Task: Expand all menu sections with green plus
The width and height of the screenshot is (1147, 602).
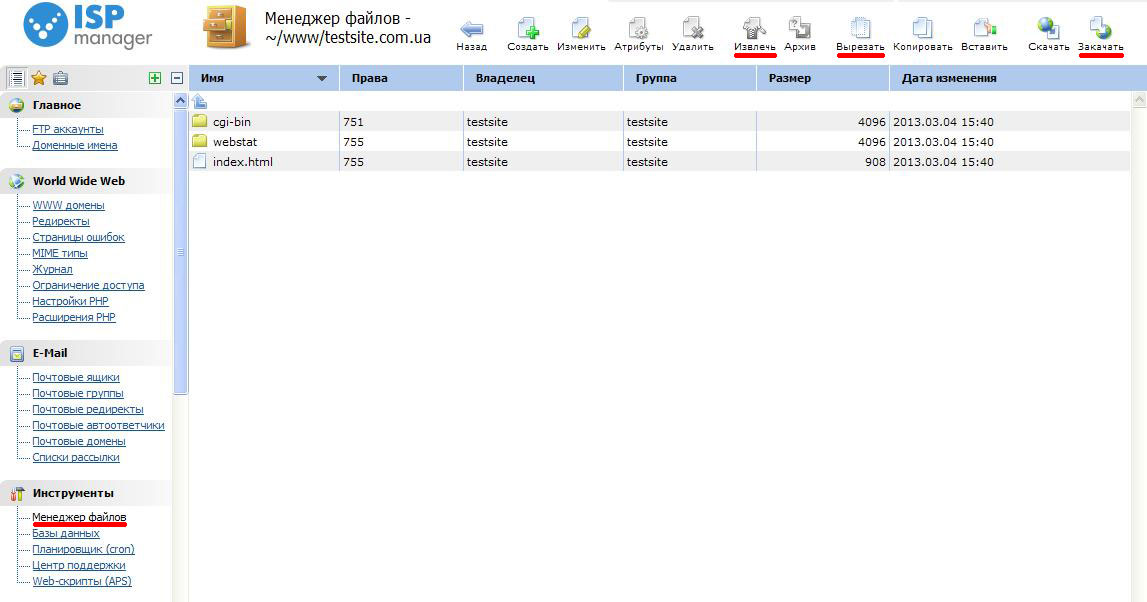Action: [154, 78]
